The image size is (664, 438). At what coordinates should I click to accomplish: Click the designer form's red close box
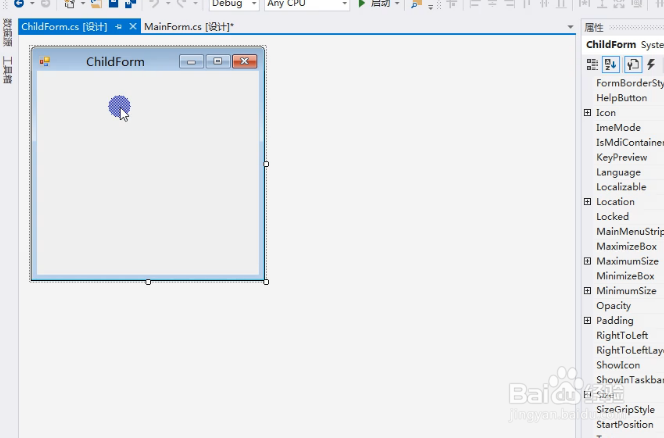tap(244, 61)
